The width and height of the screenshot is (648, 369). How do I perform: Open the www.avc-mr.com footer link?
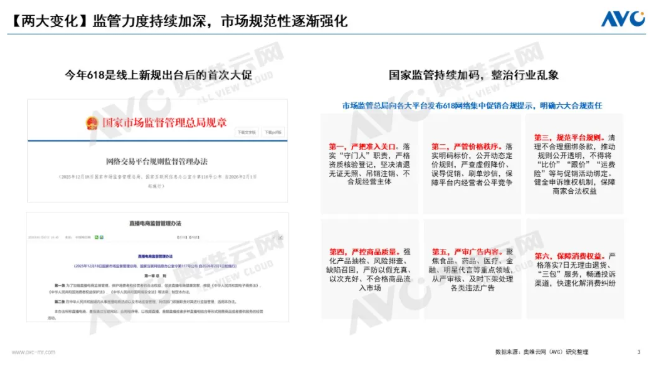point(33,352)
